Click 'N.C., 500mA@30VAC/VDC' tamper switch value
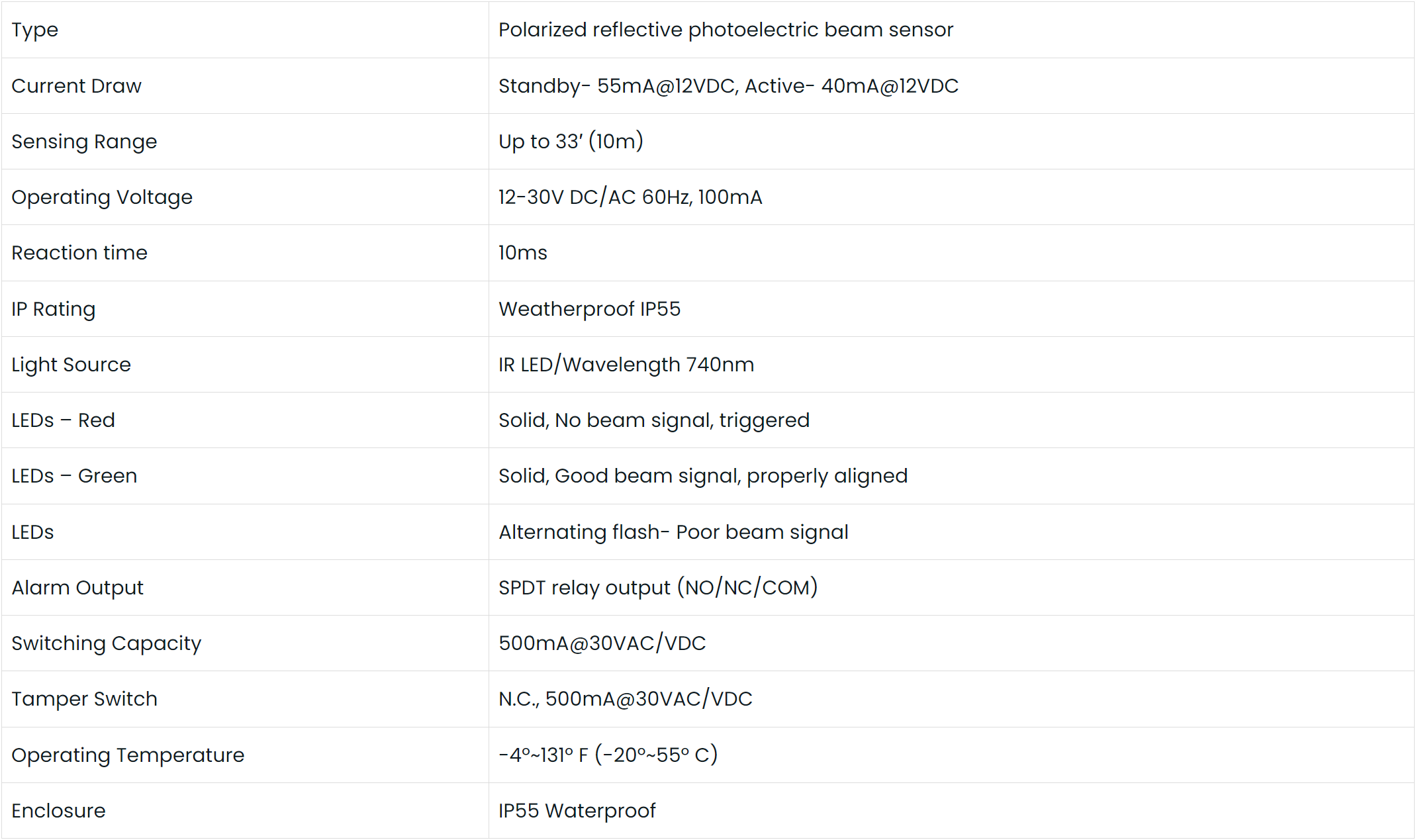The image size is (1416, 840). click(x=626, y=699)
